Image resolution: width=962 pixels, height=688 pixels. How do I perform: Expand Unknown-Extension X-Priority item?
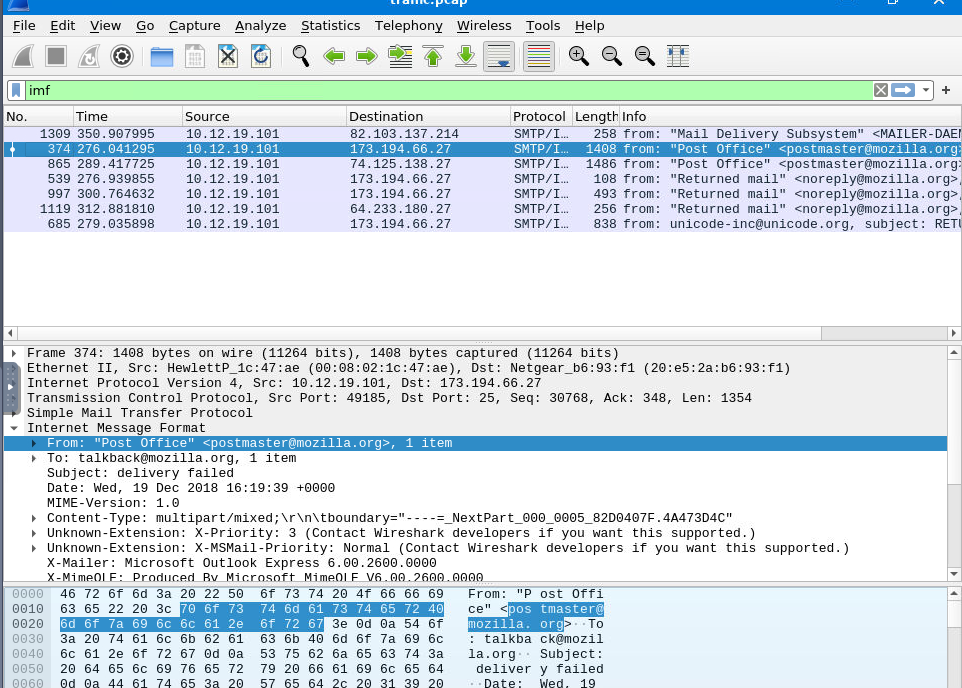tap(34, 533)
